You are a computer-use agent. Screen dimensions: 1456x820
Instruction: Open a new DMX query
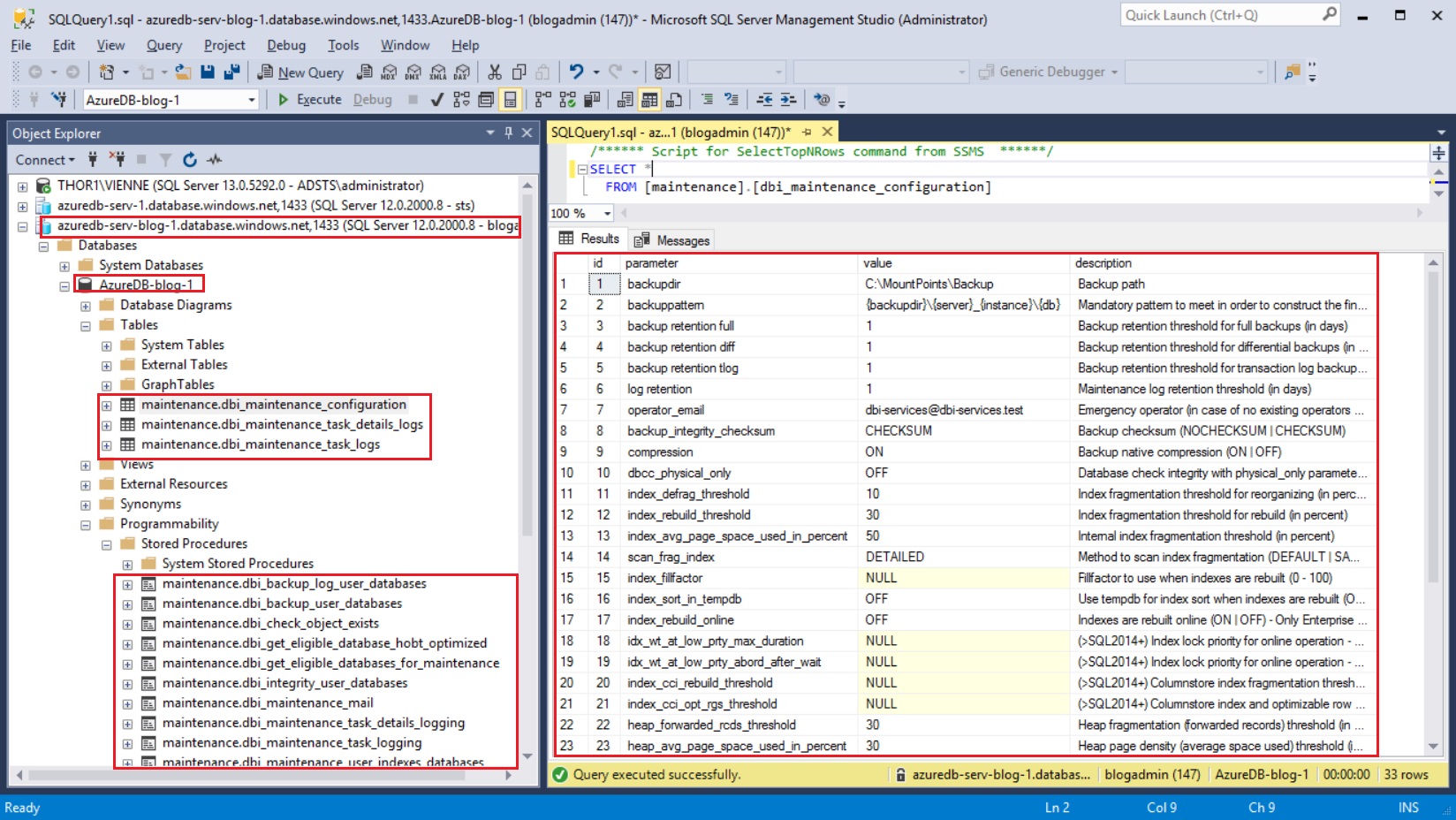(x=413, y=72)
